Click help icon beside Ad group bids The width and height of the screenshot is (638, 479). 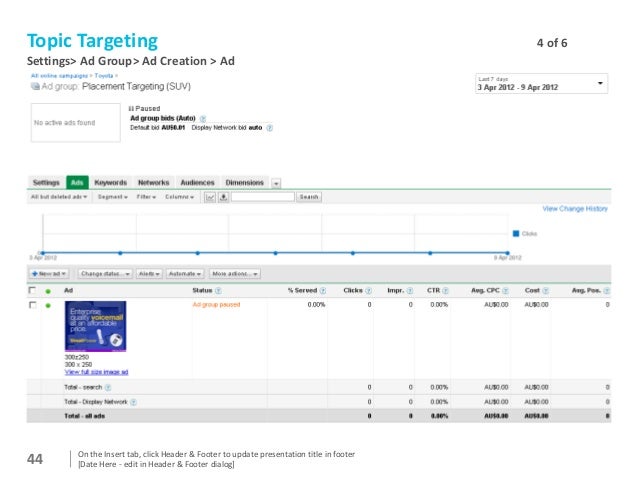203,119
